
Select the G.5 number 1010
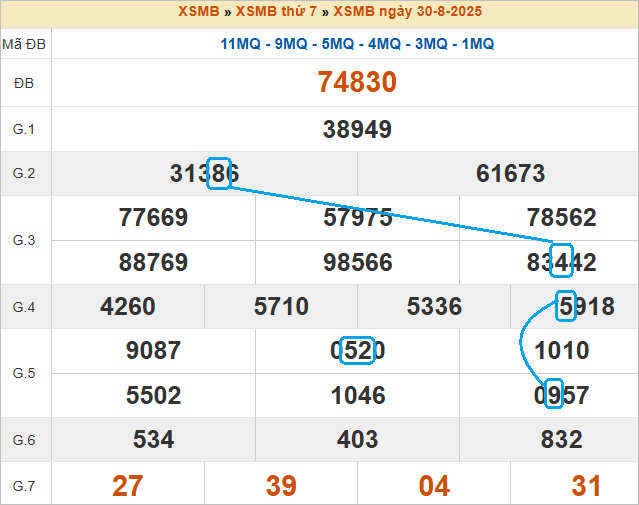click(x=562, y=350)
